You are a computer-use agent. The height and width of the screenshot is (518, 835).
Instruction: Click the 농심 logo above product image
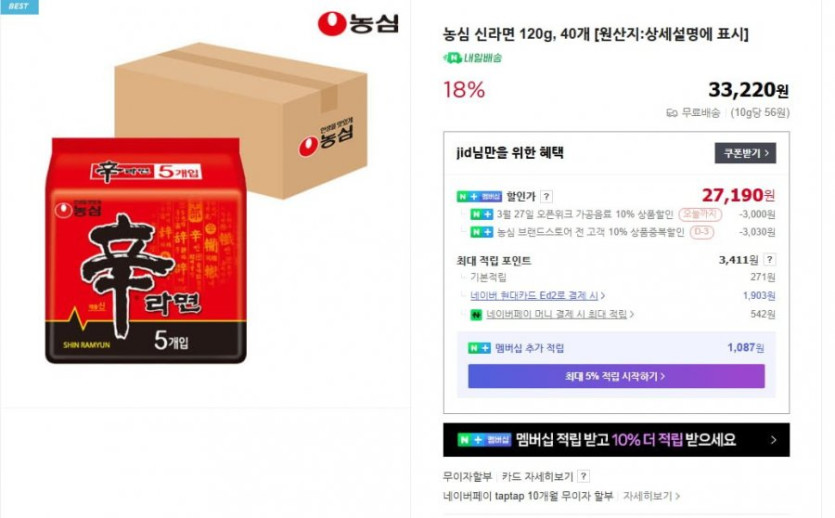tap(357, 23)
